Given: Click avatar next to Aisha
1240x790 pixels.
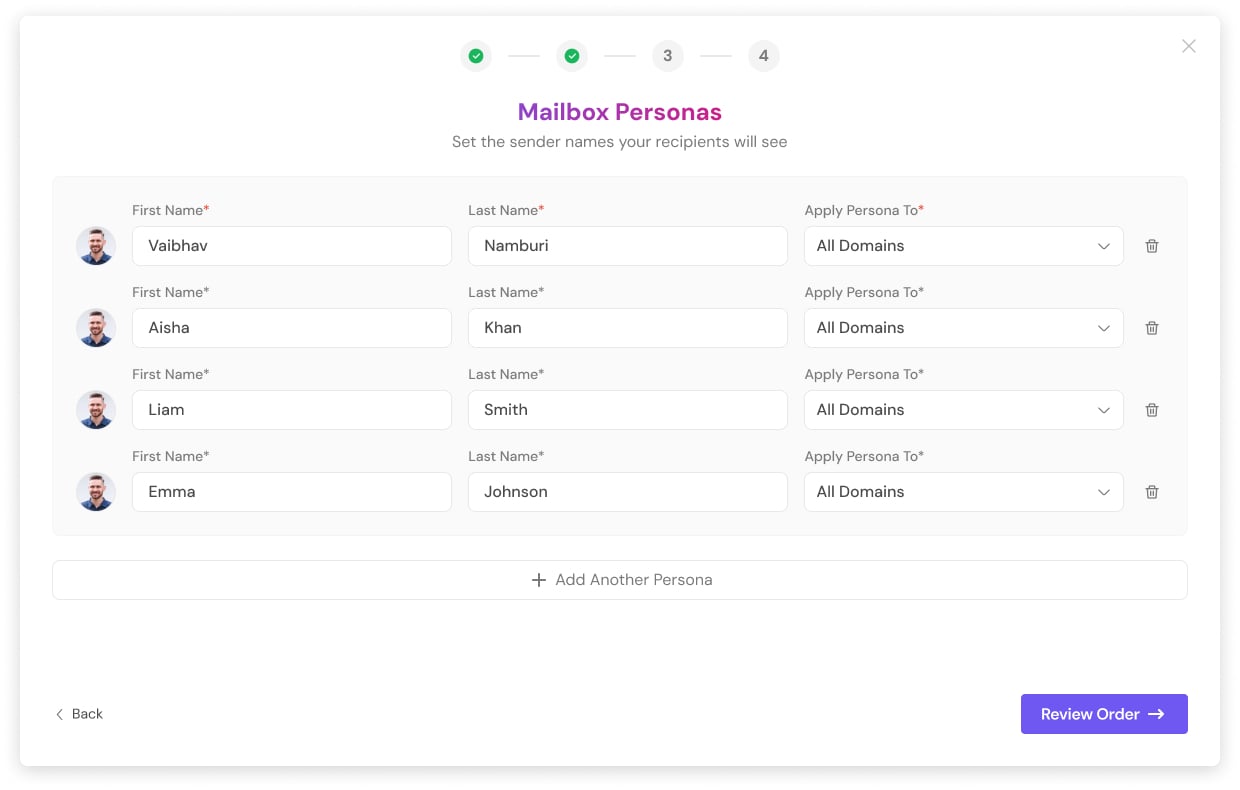Looking at the screenshot, I should point(96,328).
